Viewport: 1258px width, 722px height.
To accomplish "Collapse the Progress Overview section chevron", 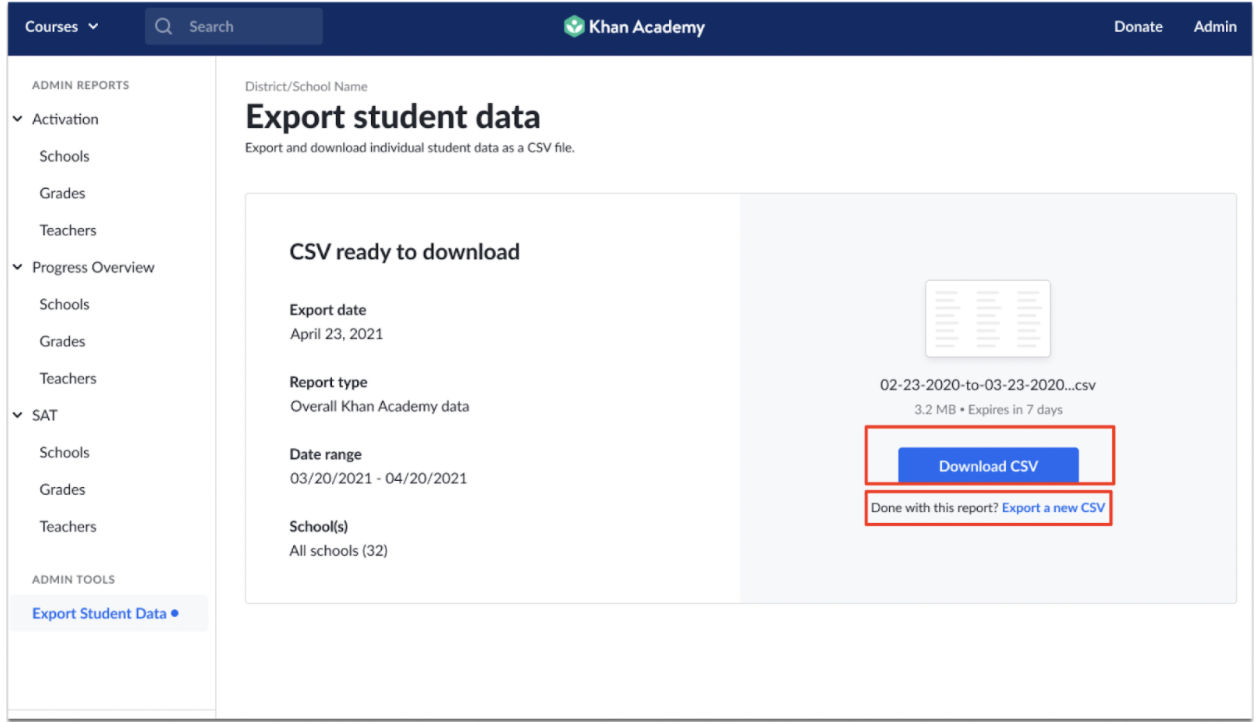I will point(17,267).
